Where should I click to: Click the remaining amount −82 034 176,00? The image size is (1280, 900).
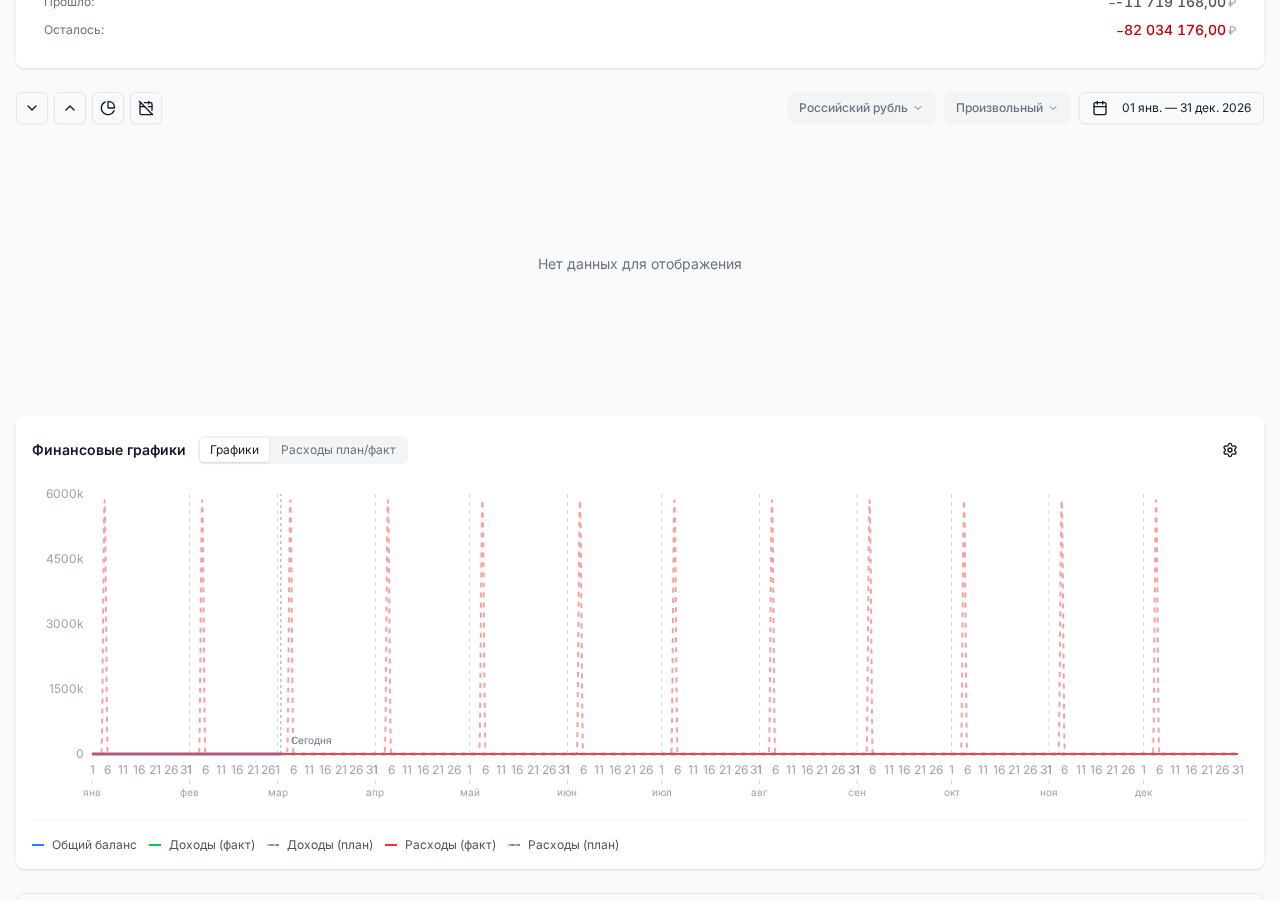coord(1174,30)
